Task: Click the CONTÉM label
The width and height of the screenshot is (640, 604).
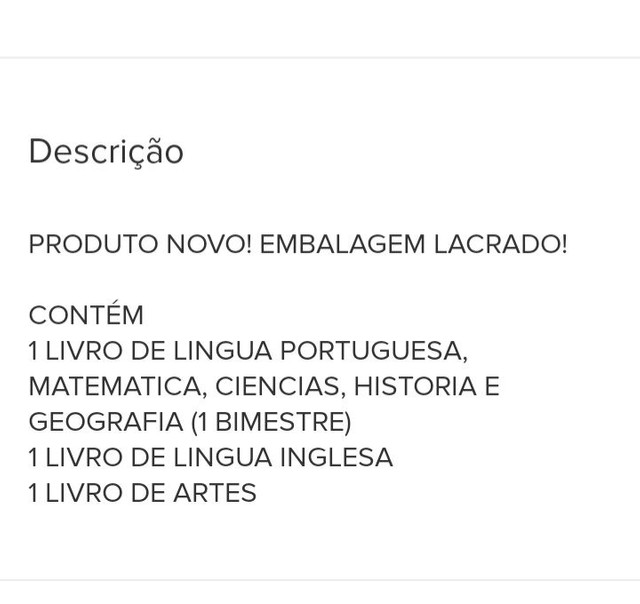Action: pos(86,313)
